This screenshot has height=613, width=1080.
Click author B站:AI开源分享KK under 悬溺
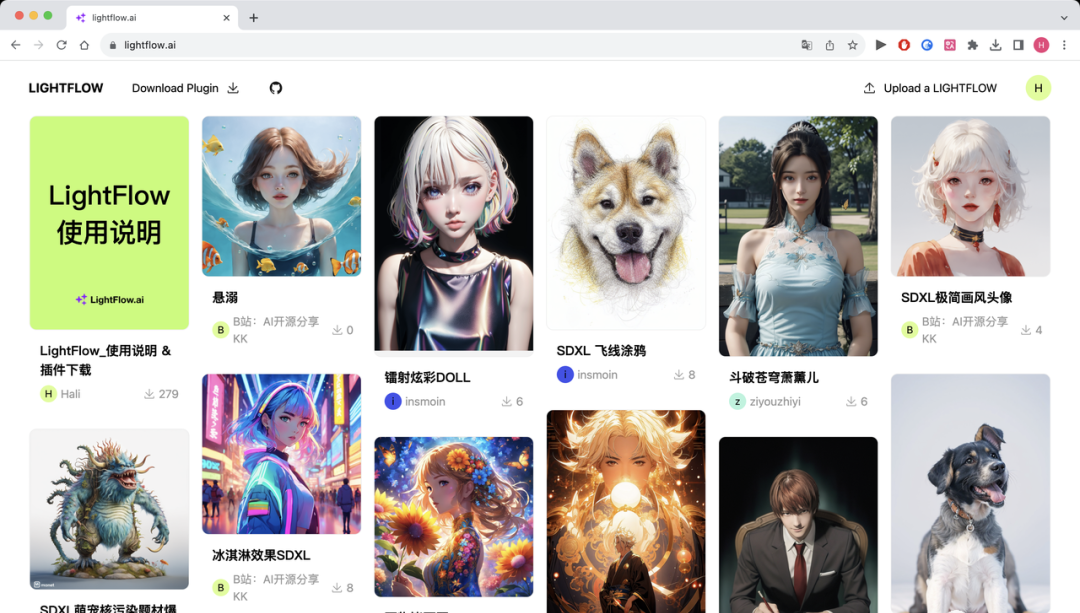pos(276,330)
